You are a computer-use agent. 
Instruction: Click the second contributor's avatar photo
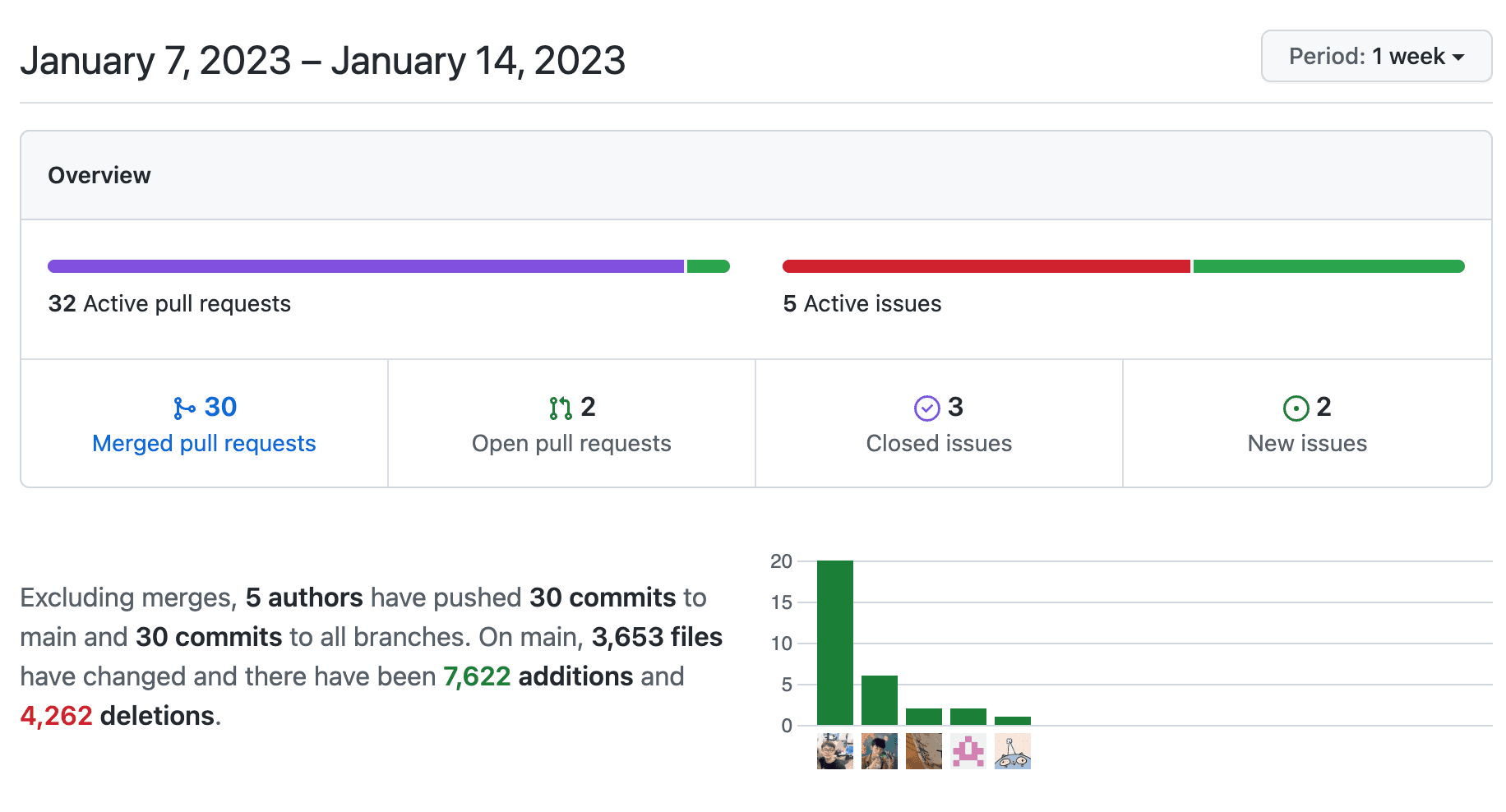coord(880,751)
